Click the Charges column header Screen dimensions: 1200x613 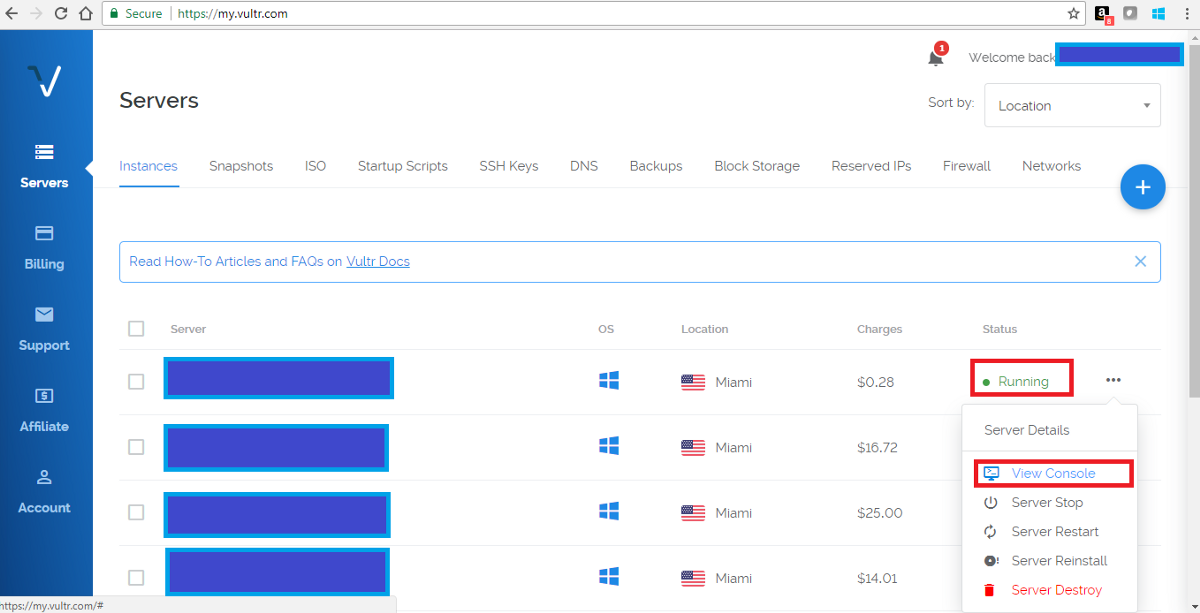880,329
